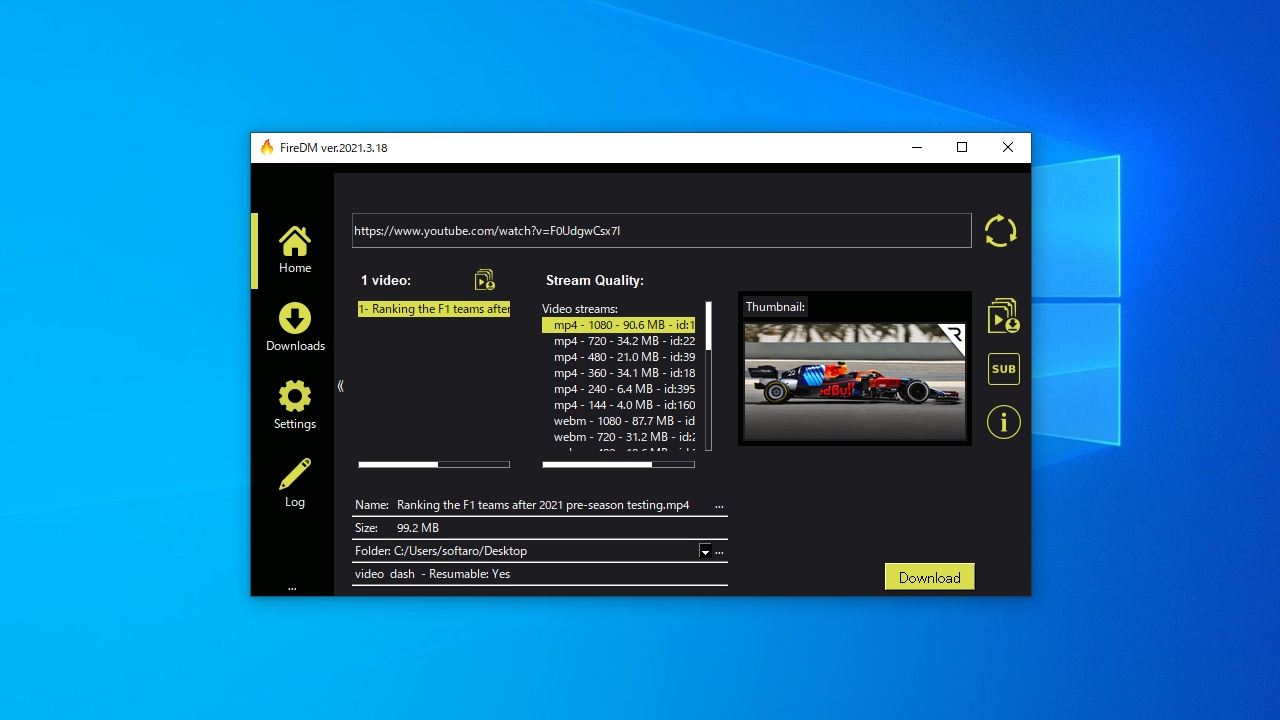Click the Folder path field
Image resolution: width=1280 pixels, height=720 pixels.
[545, 551]
